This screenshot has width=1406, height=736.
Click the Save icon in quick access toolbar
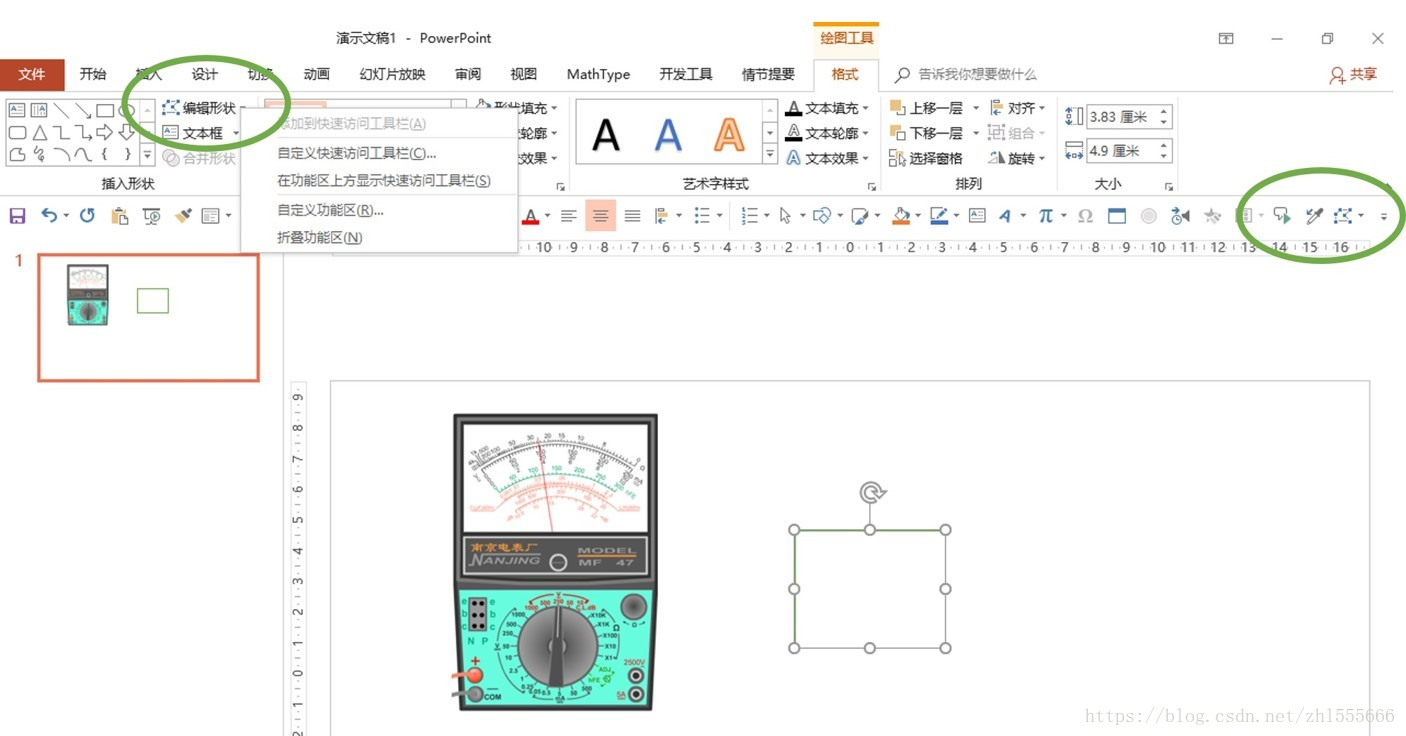click(17, 215)
